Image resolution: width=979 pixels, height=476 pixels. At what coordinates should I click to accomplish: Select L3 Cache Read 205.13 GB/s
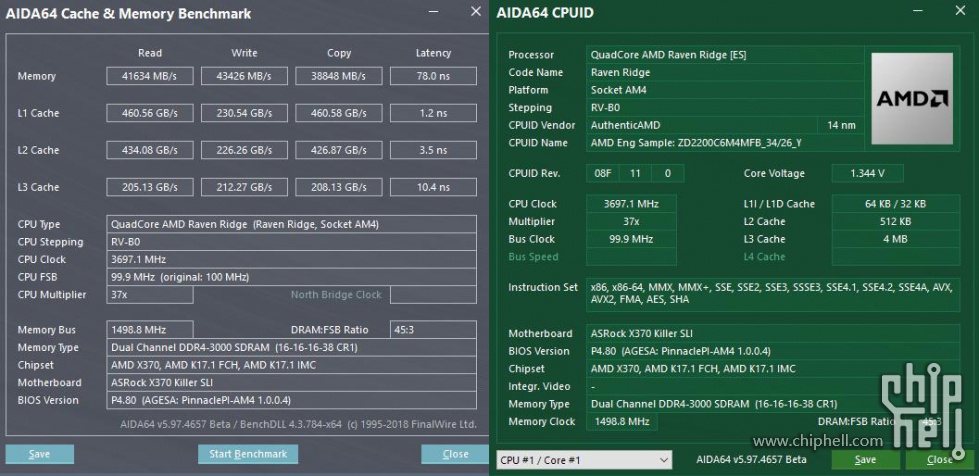pyautogui.click(x=150, y=187)
